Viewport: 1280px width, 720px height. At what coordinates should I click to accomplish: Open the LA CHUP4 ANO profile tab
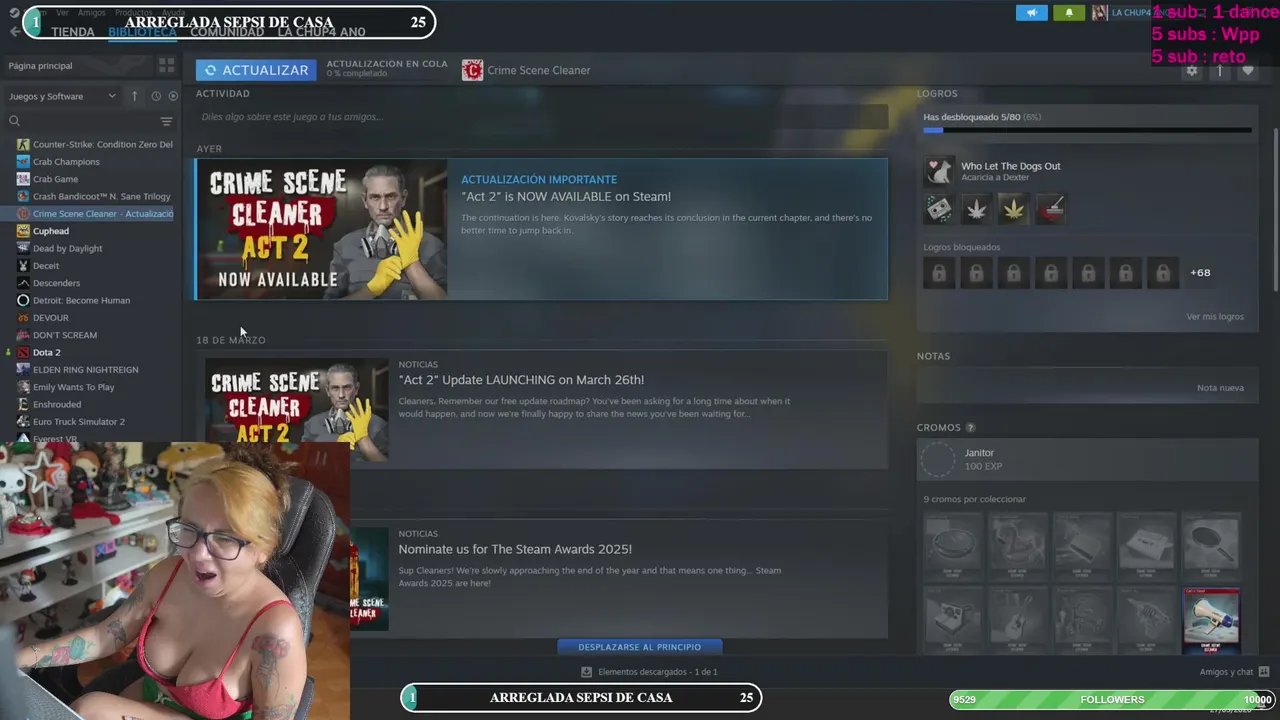(x=321, y=32)
